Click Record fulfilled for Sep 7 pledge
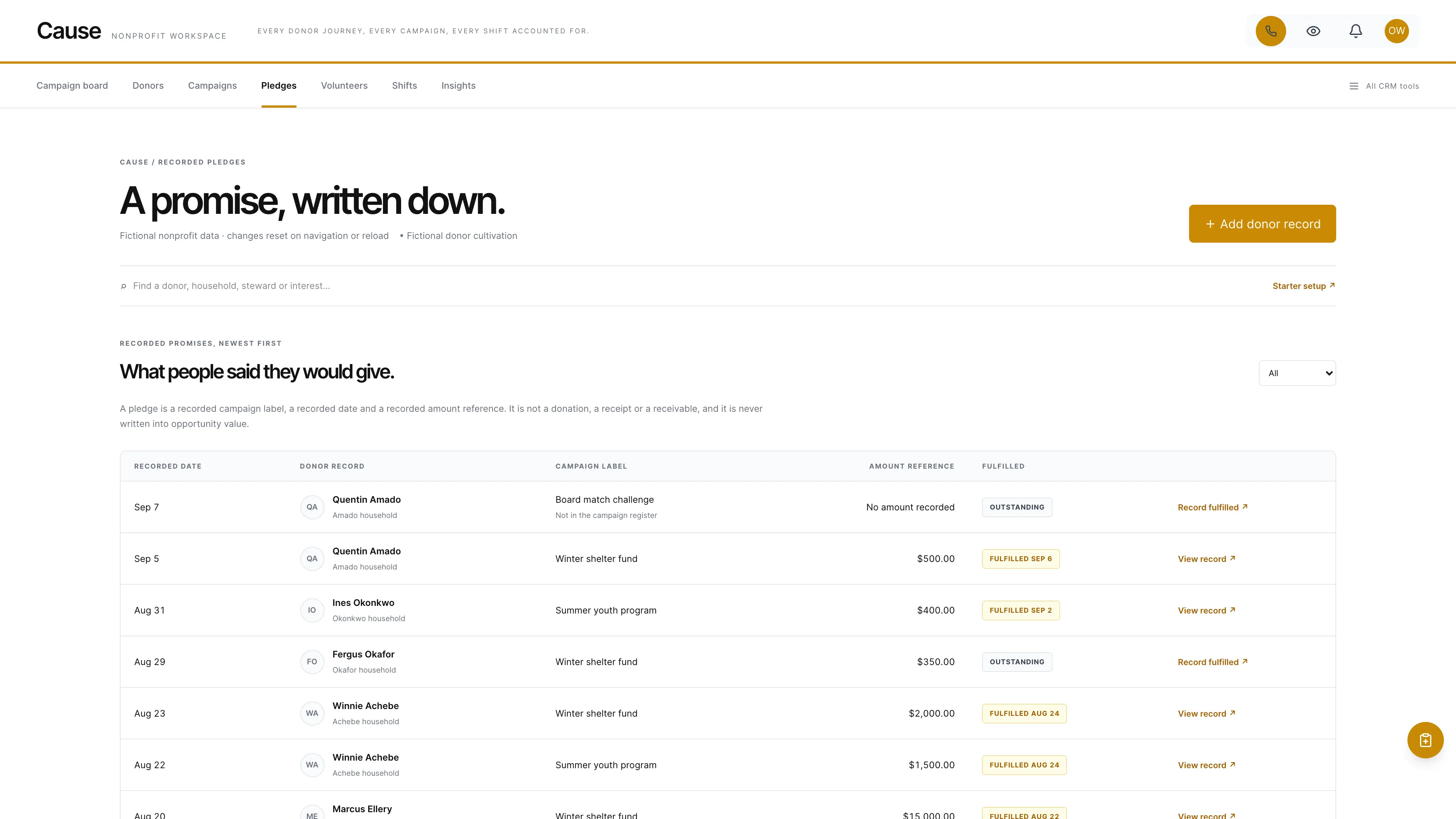 (1213, 508)
